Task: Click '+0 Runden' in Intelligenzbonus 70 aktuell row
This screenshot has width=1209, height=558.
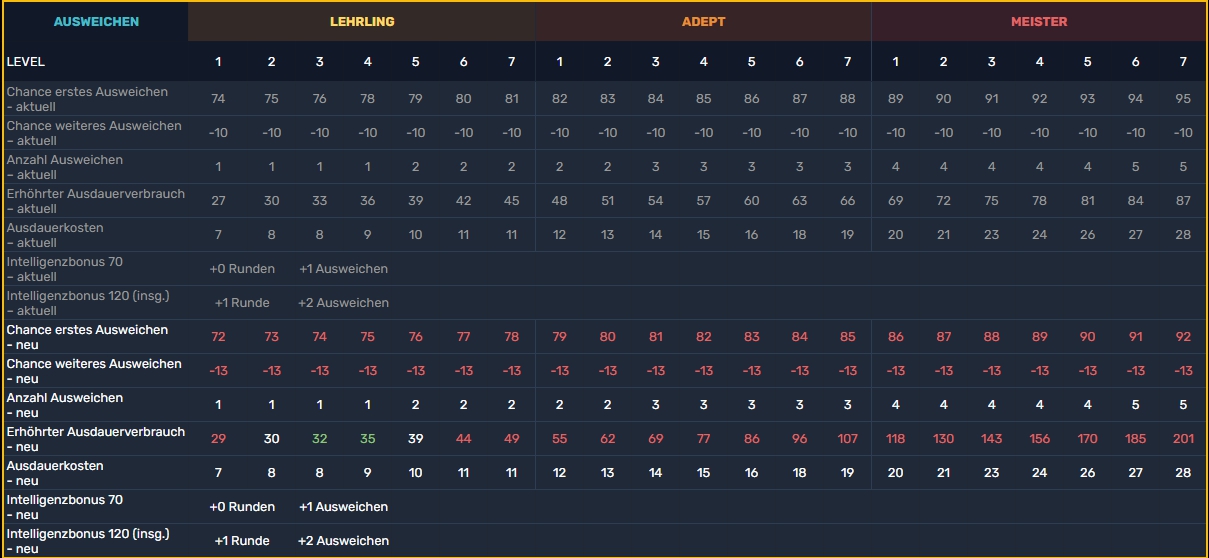Action: coord(242,268)
